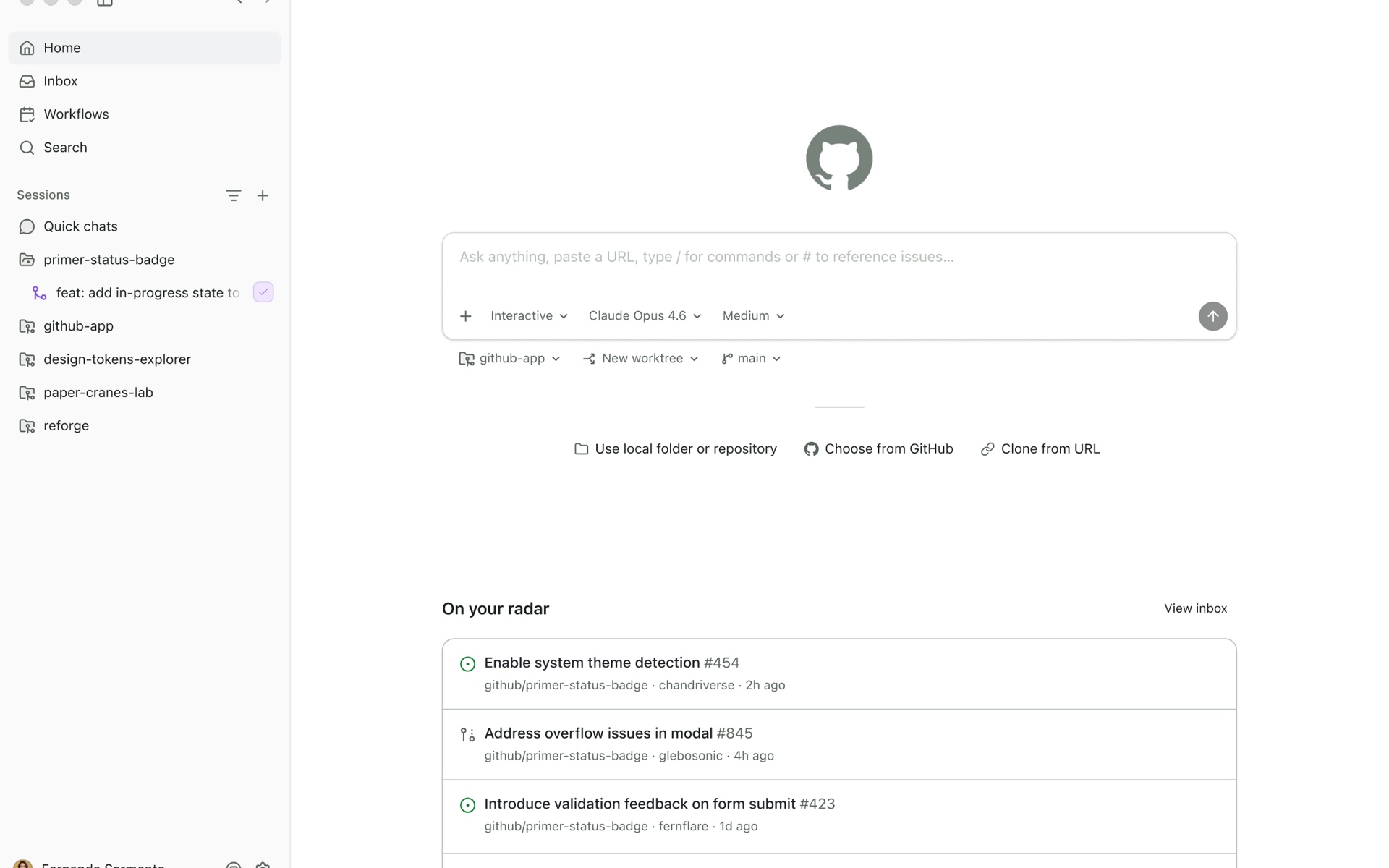The height and width of the screenshot is (868, 1389).
Task: Open reforge repository
Action: click(145, 426)
